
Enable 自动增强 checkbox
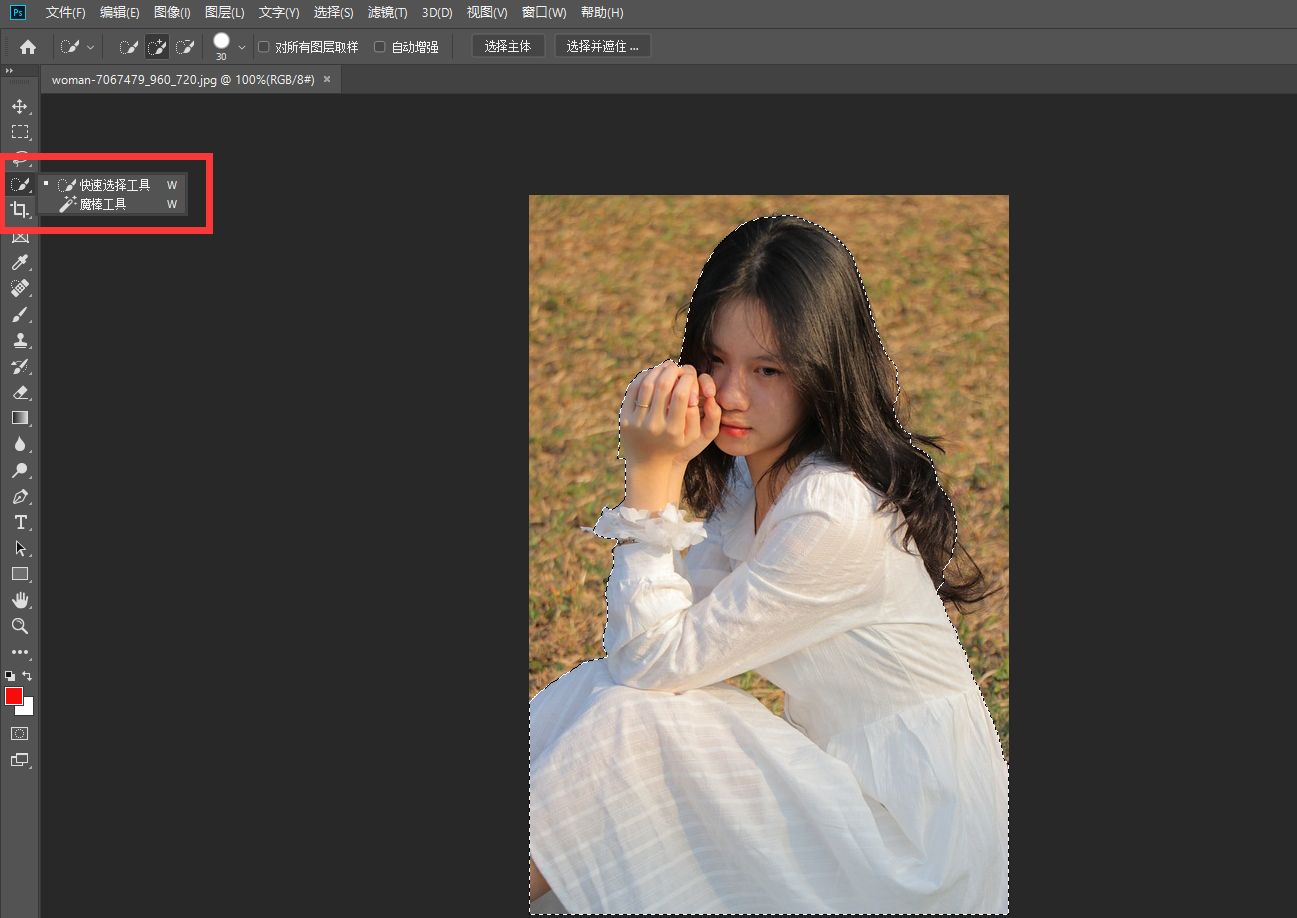coord(380,47)
